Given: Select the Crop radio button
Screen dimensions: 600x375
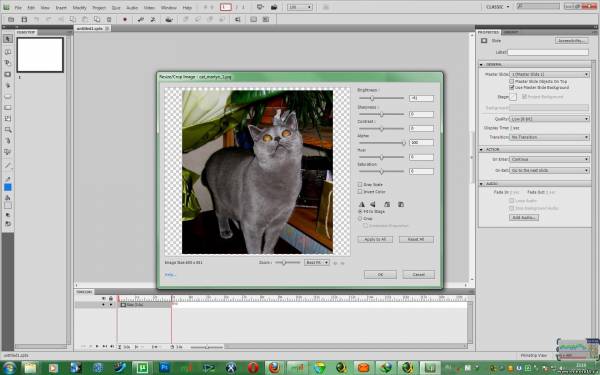Looking at the screenshot, I should point(360,218).
